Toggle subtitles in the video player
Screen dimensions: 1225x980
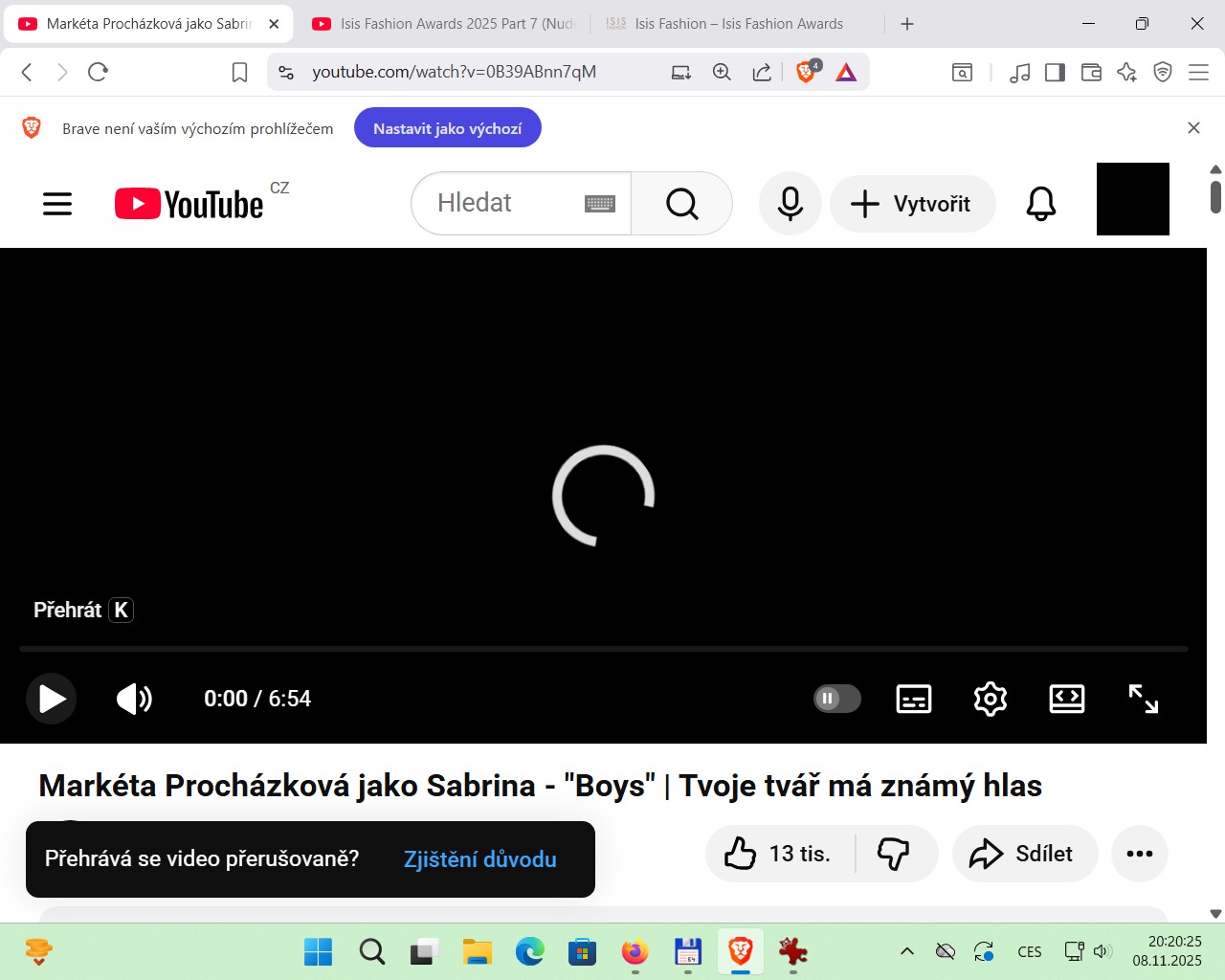click(913, 700)
